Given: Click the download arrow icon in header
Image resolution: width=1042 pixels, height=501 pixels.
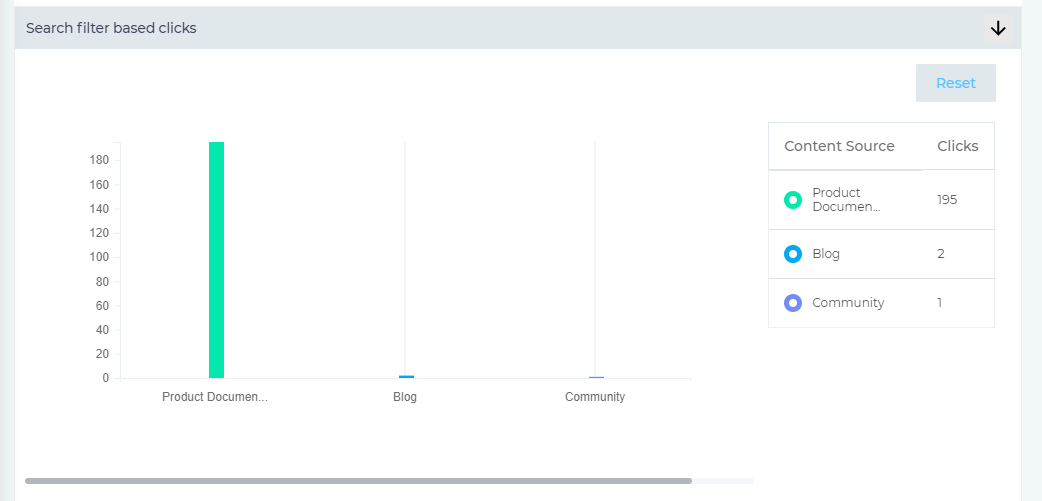Looking at the screenshot, I should pyautogui.click(x=997, y=28).
